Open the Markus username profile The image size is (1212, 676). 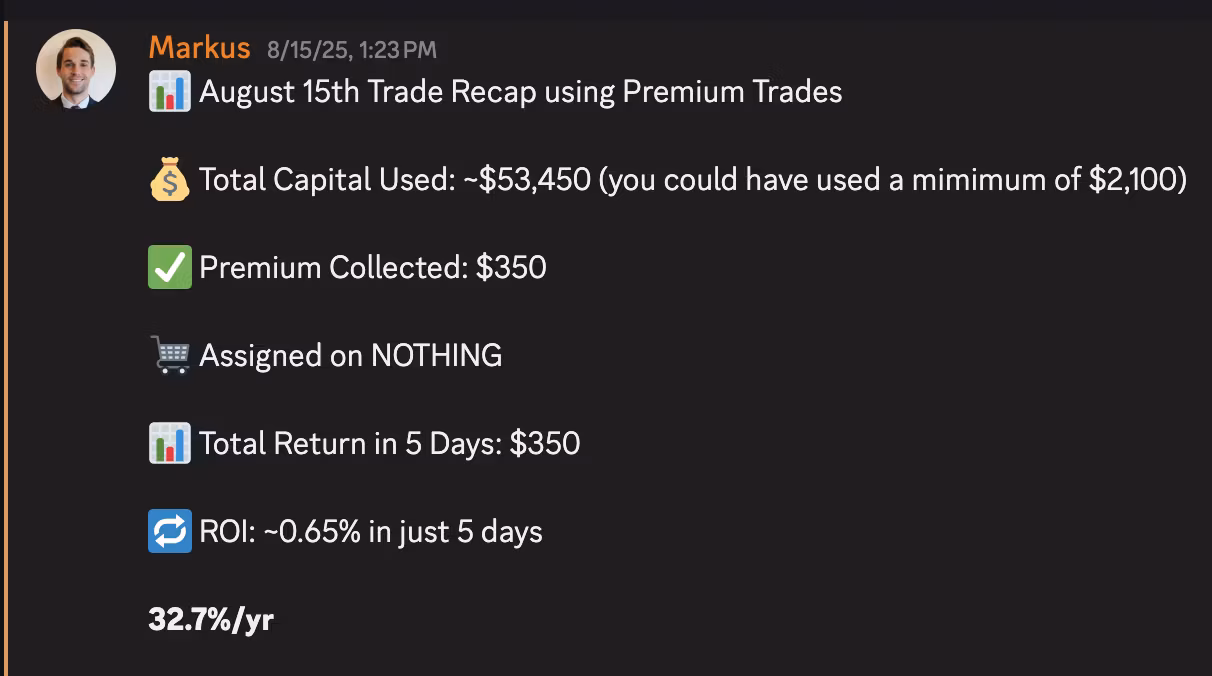(199, 47)
